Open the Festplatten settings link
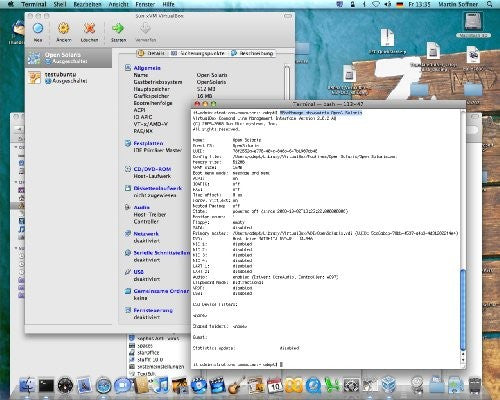The width and height of the screenshot is (500, 400). click(x=148, y=143)
